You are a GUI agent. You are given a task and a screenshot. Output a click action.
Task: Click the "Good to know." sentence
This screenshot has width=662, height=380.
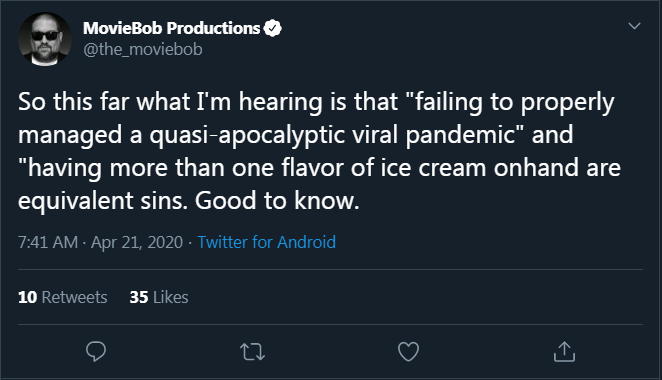[277, 200]
